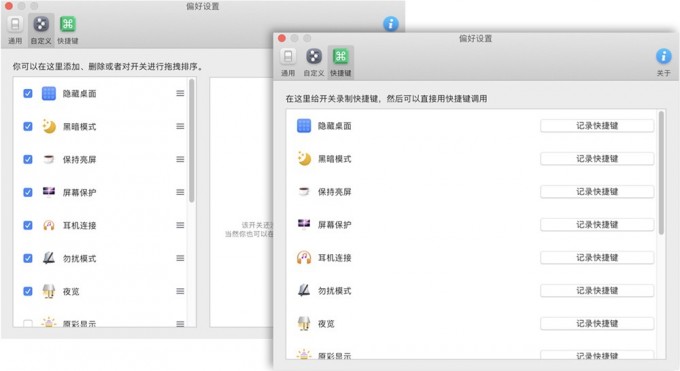
Task: Disable the 耳机连接 checkbox
Action: [28, 225]
